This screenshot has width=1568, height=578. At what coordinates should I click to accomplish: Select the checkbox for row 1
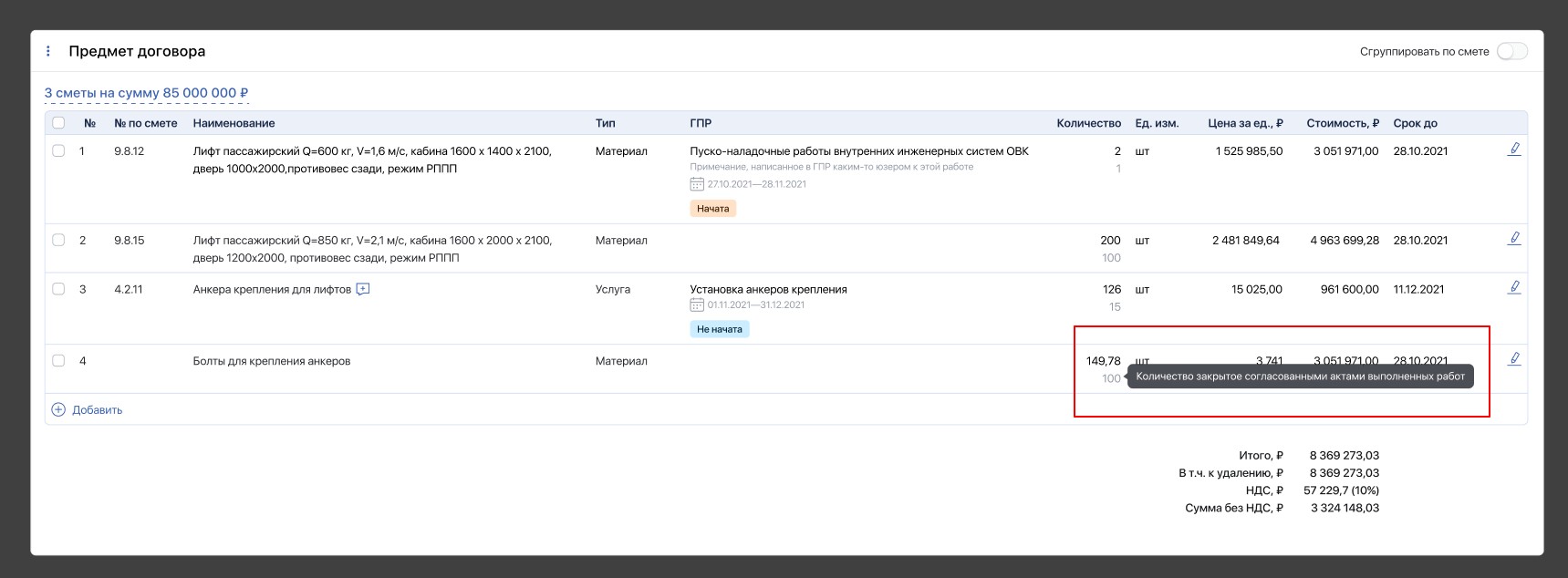click(x=58, y=150)
